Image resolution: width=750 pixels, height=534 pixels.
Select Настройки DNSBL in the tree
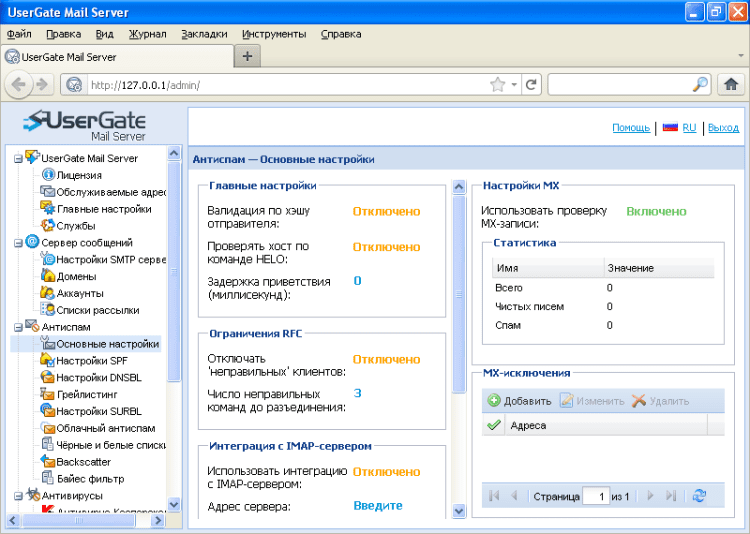click(98, 377)
